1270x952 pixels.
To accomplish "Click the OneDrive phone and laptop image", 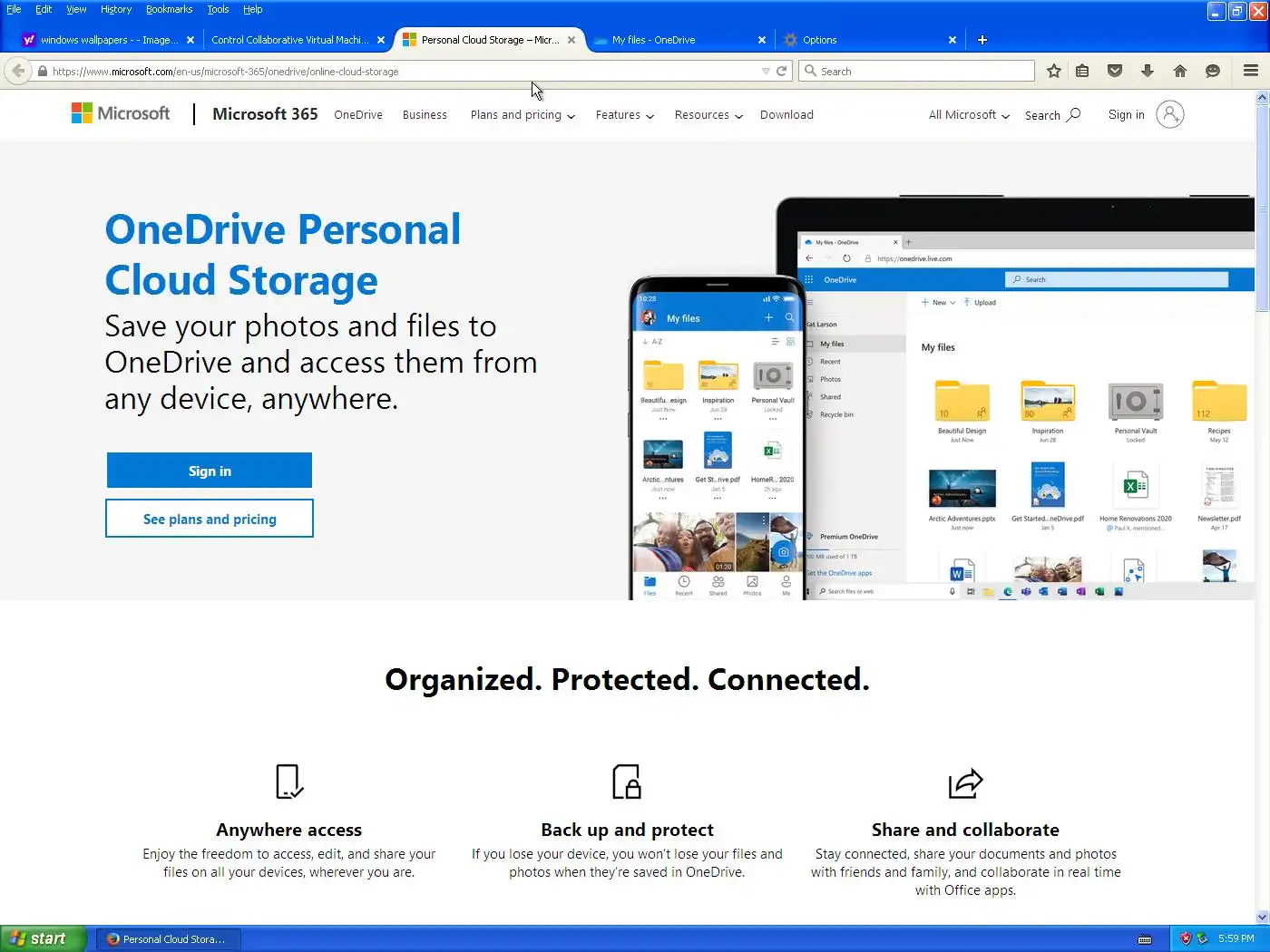I will pos(942,398).
